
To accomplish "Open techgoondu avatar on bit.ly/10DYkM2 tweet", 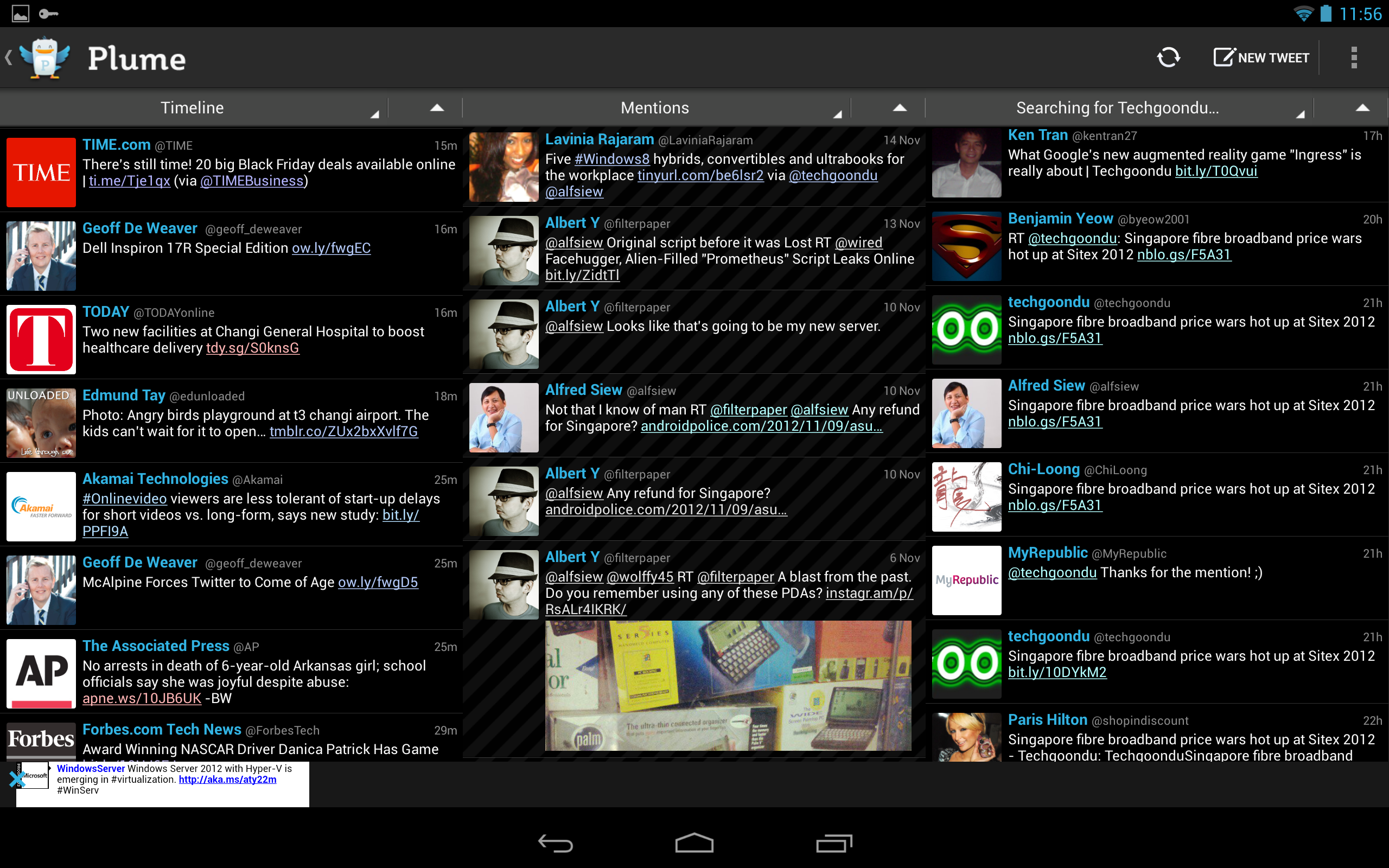I will click(966, 663).
